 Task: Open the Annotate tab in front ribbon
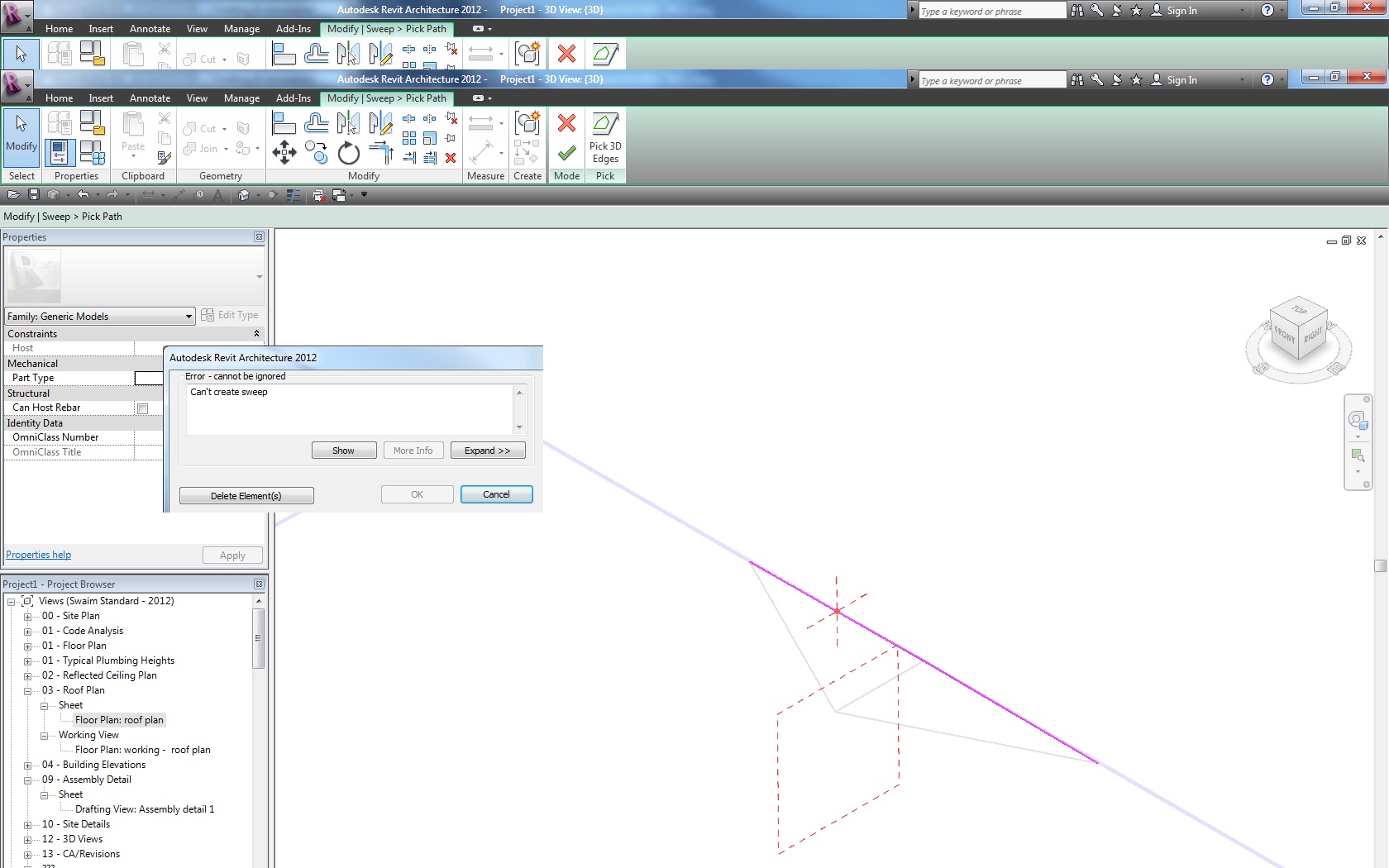[x=150, y=98]
